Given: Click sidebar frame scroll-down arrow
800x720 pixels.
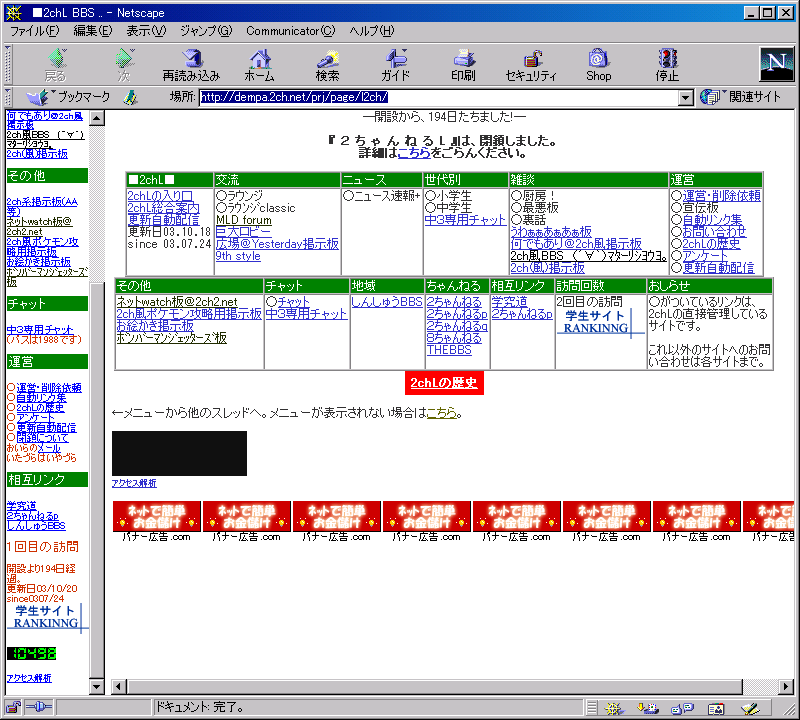Looking at the screenshot, I should pos(96,687).
